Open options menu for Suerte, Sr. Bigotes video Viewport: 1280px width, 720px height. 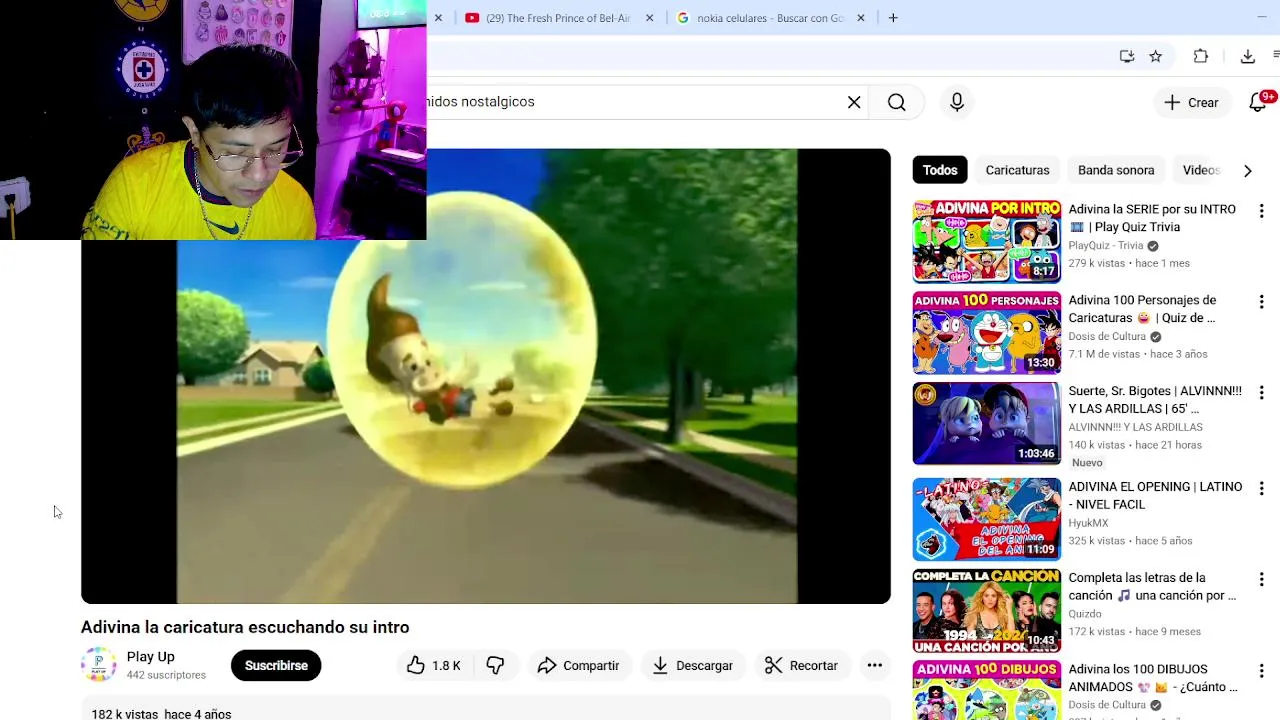pyautogui.click(x=1261, y=393)
